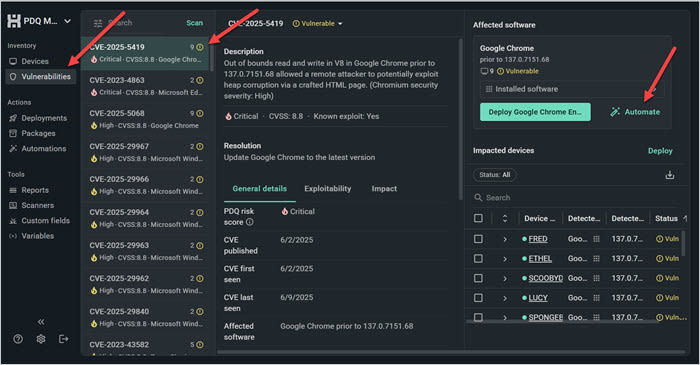
Task: Select CVE-2025-29963 in the list
Action: [145, 251]
